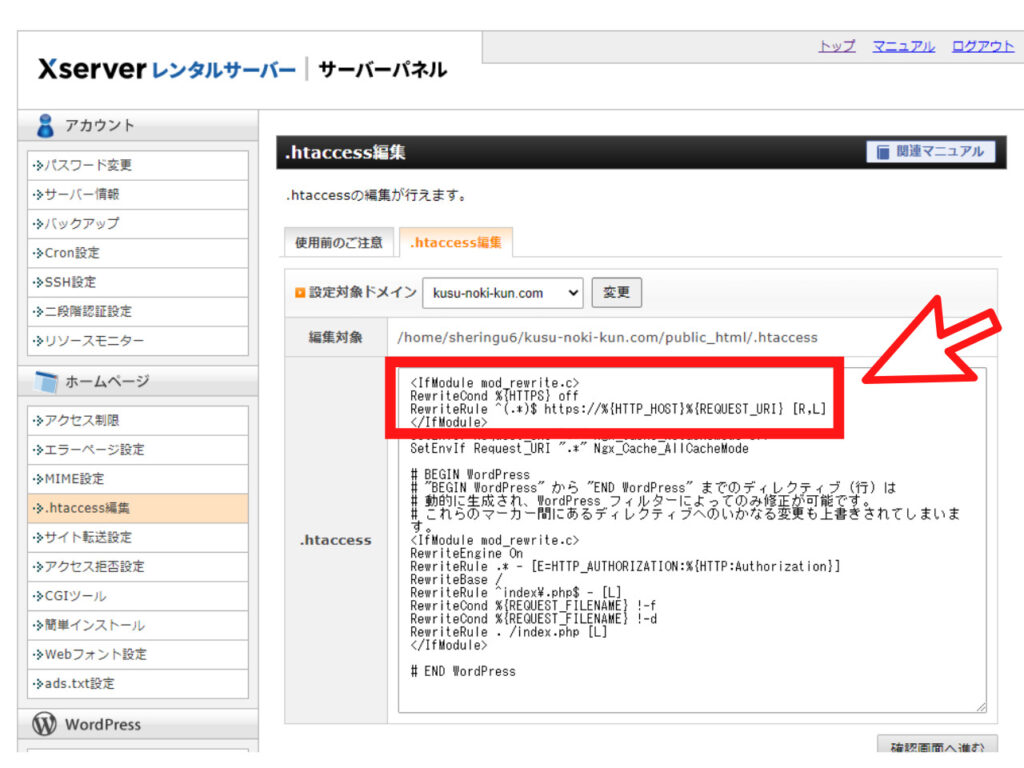Click the 関連マニュアル button
Viewport: 1024px width, 768px height.
(931, 152)
